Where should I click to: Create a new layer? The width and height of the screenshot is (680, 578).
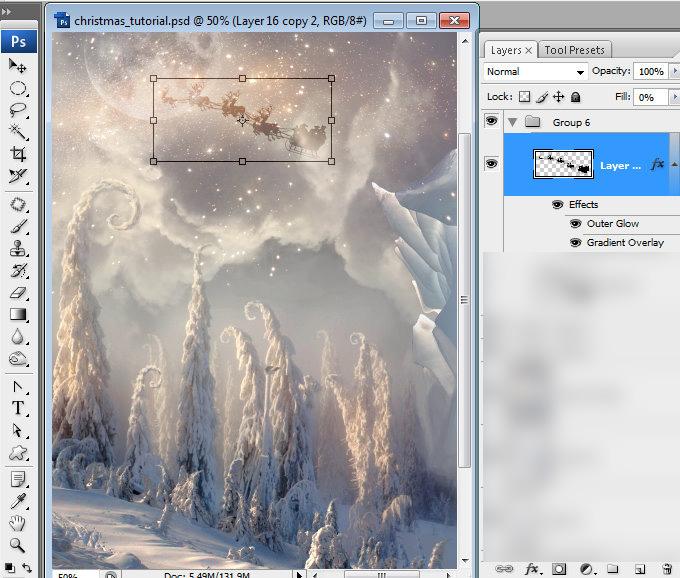(640, 569)
